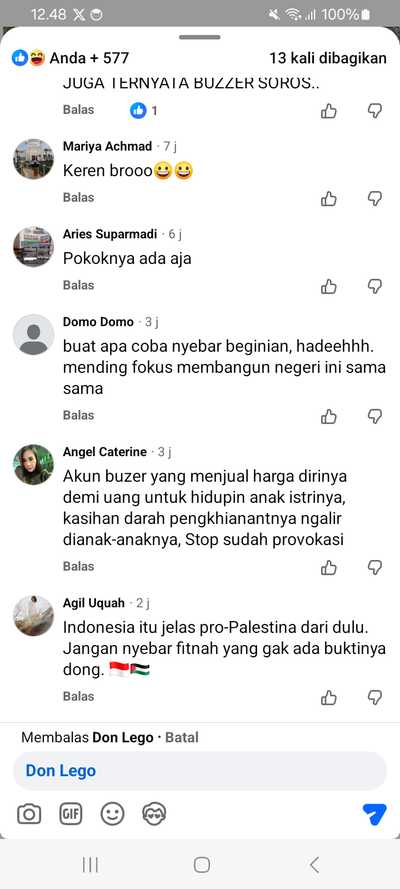400x889 pixels.
Task: Open the avatar sticker picker
Action: point(154,815)
